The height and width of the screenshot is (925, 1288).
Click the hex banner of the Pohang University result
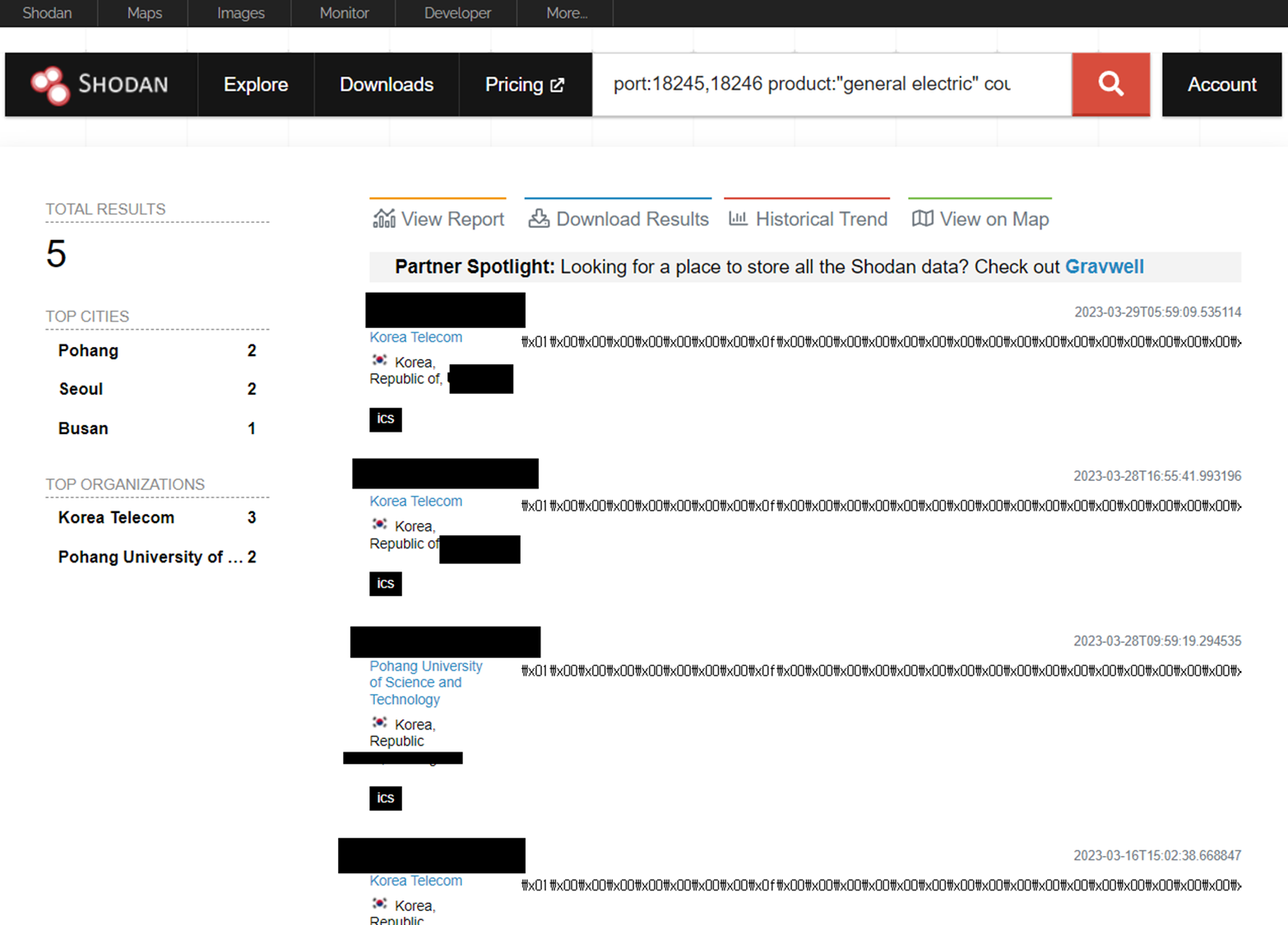[x=881, y=671]
